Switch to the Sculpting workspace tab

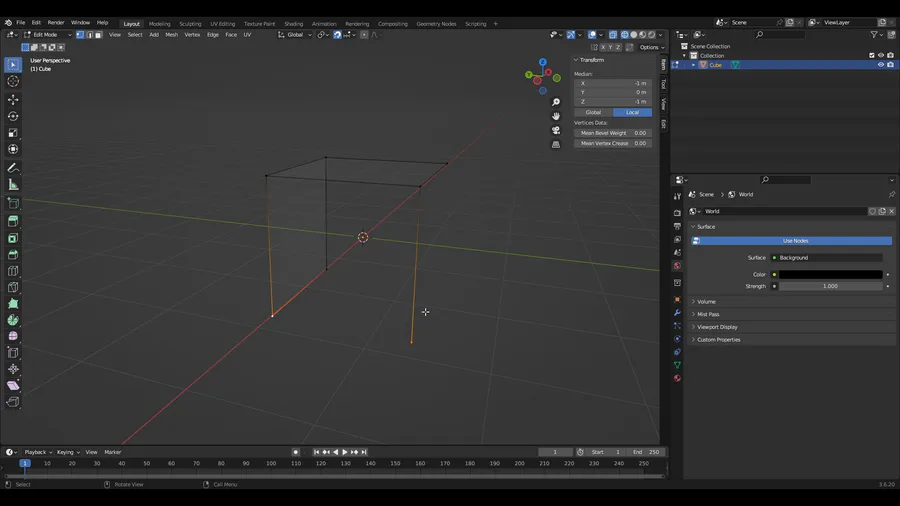coord(190,23)
